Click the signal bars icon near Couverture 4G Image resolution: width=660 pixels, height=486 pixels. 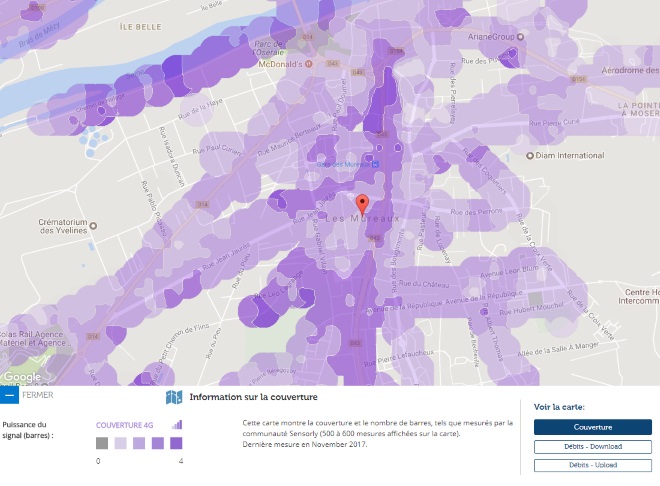point(177,424)
